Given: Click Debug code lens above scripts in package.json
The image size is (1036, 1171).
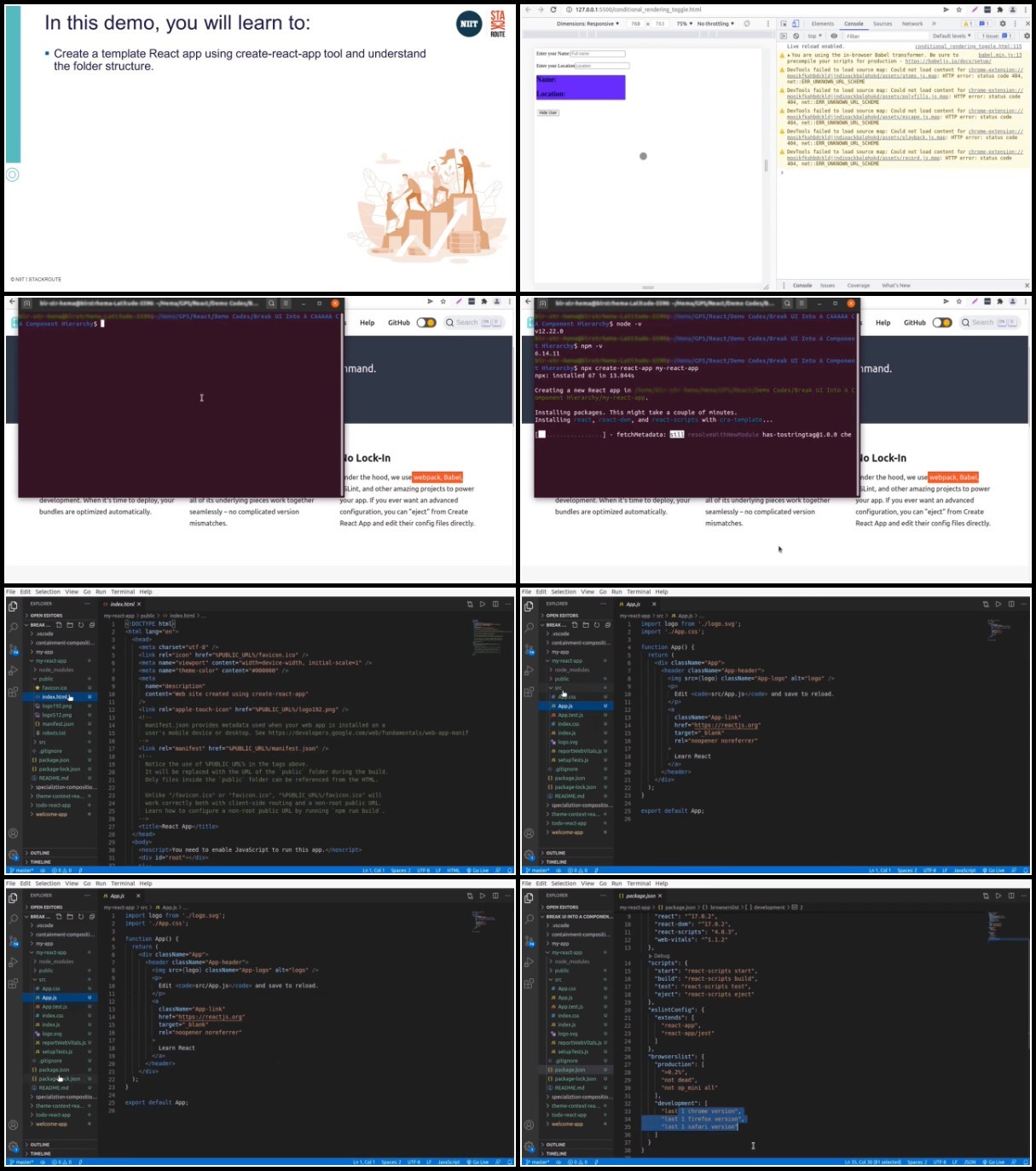Looking at the screenshot, I should click(662, 956).
